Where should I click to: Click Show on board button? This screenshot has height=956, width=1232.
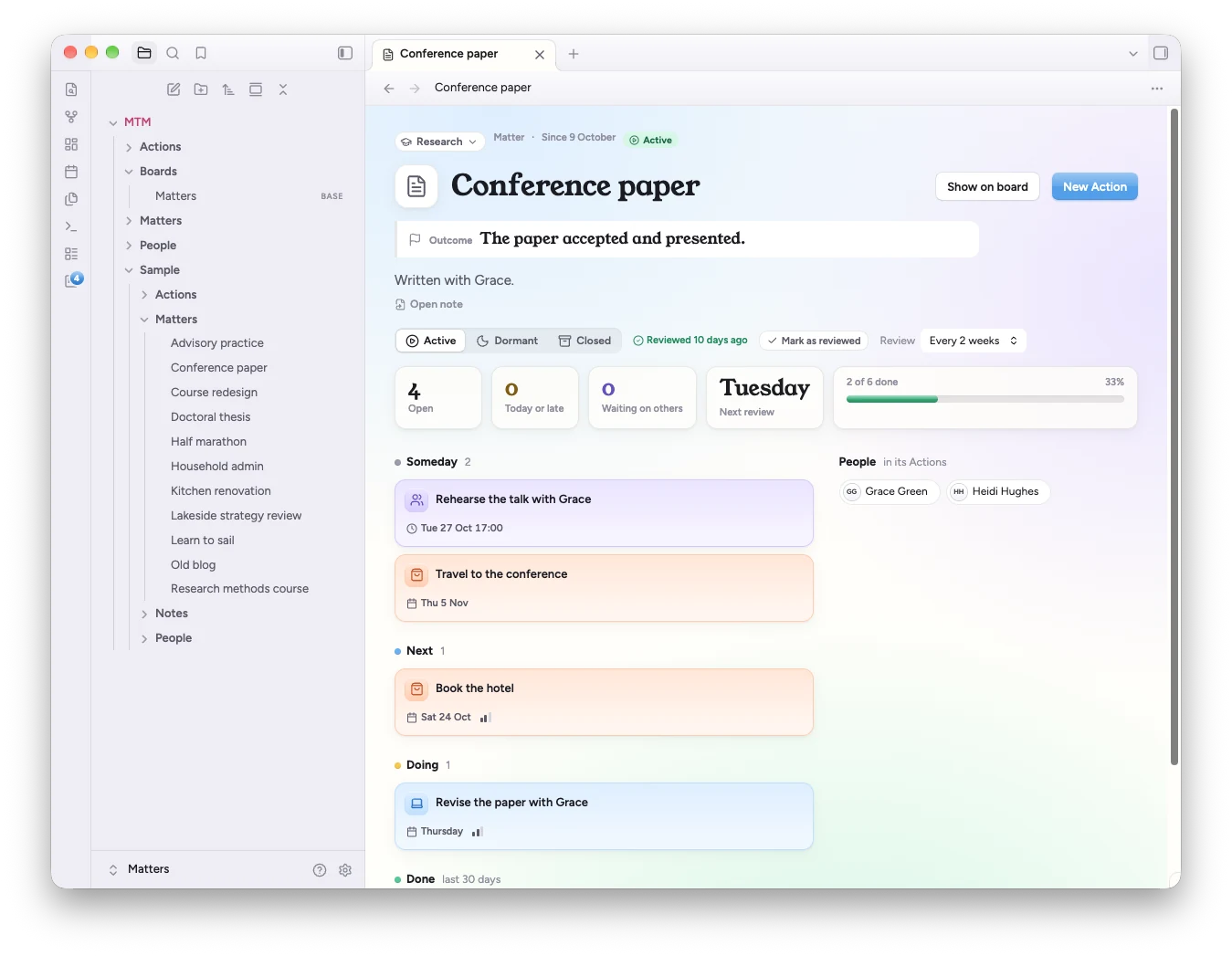[x=987, y=186]
